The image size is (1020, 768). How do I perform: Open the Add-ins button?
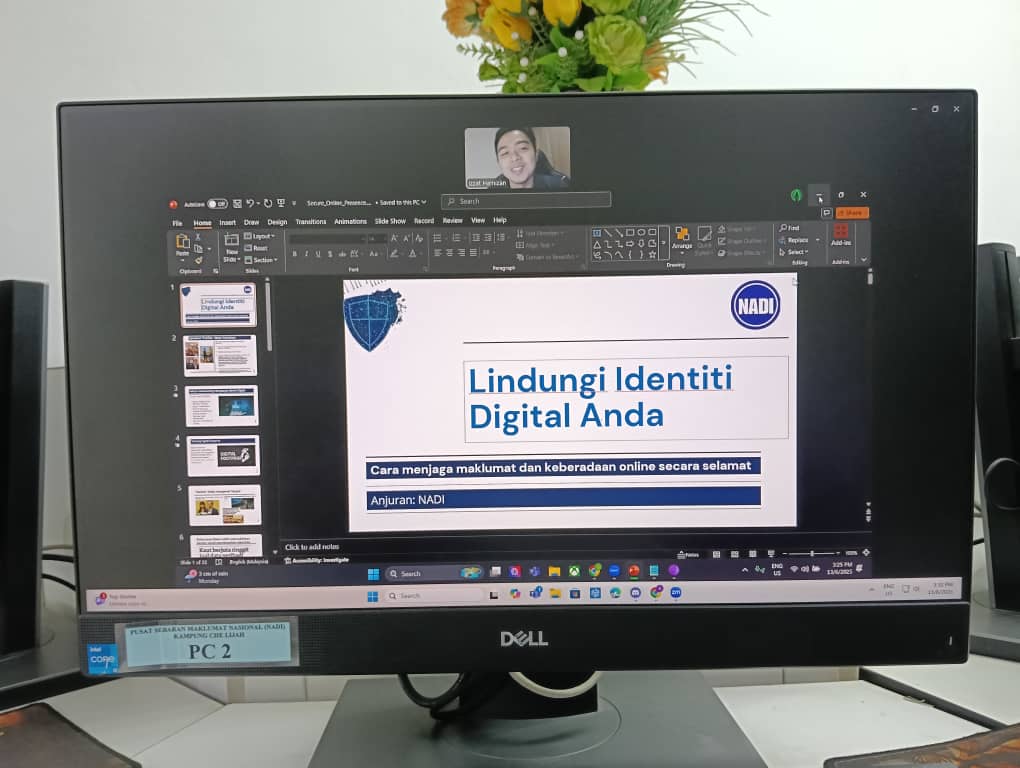840,235
